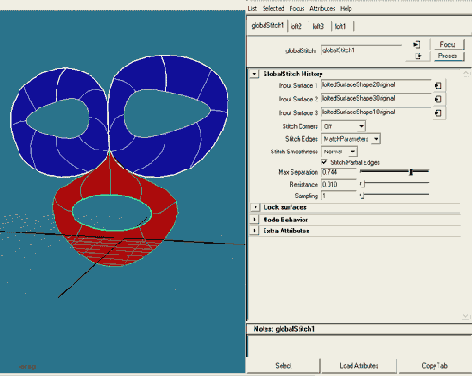Viewport: 472px width, 376px height.
Task: Click the Input Surface 1 field
Action: [376, 85]
